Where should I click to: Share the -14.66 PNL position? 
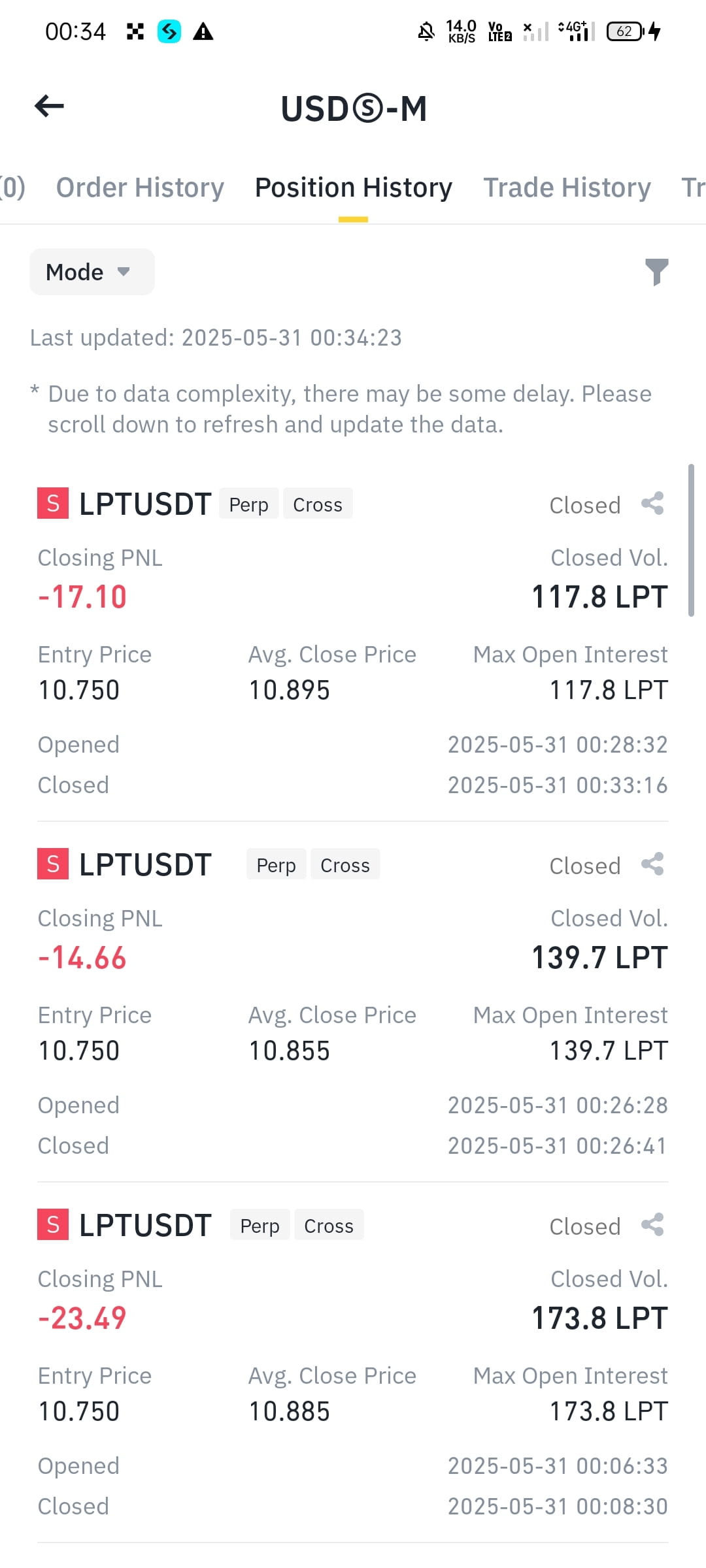652,864
